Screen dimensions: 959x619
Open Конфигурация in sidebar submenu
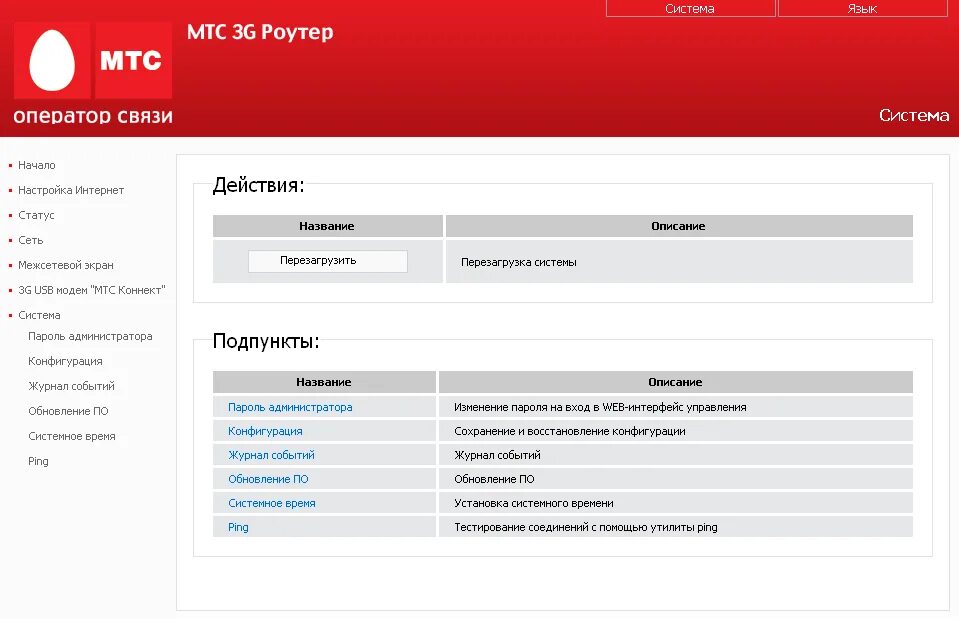pos(65,361)
